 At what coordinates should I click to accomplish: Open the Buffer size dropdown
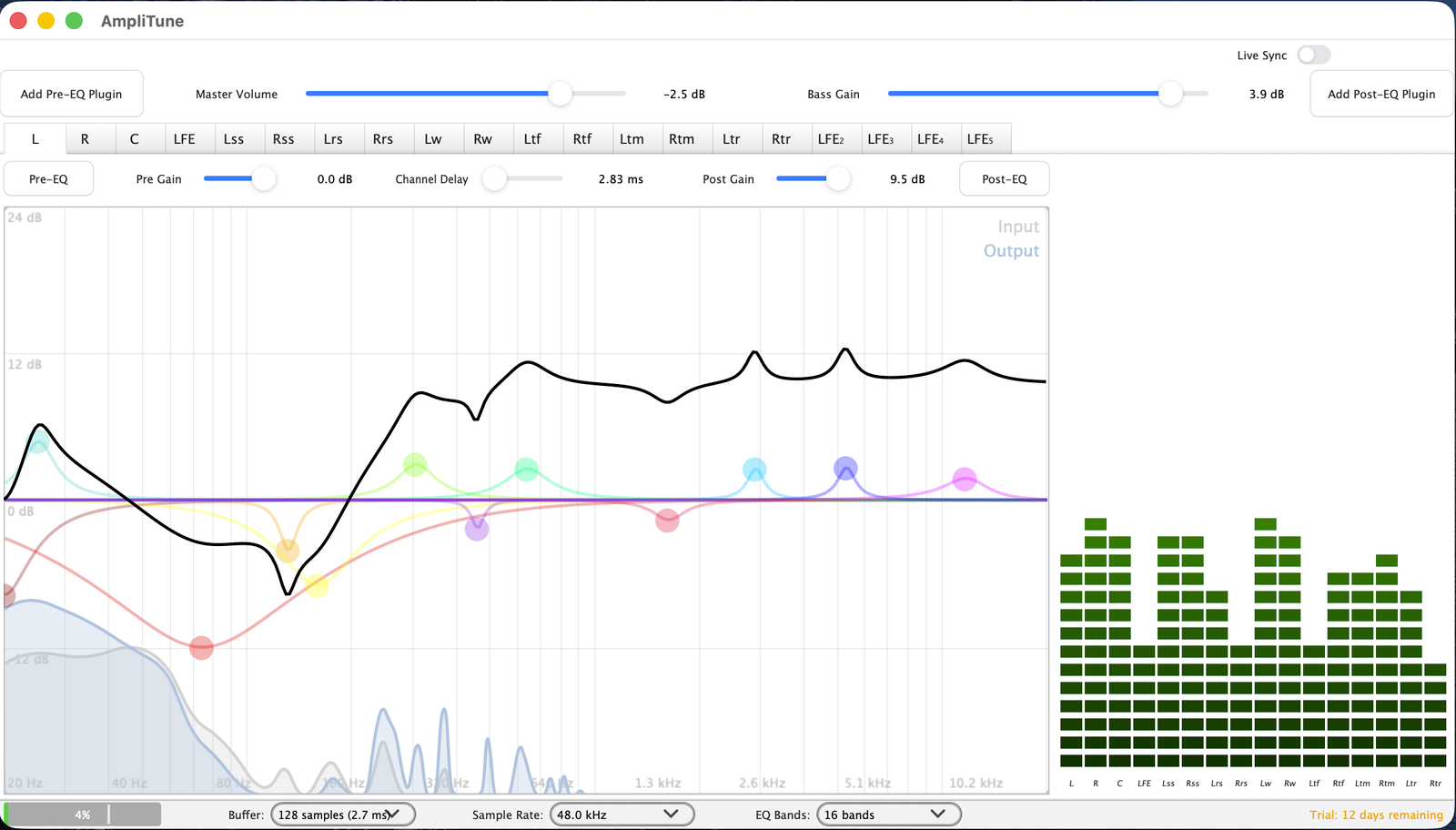(343, 815)
